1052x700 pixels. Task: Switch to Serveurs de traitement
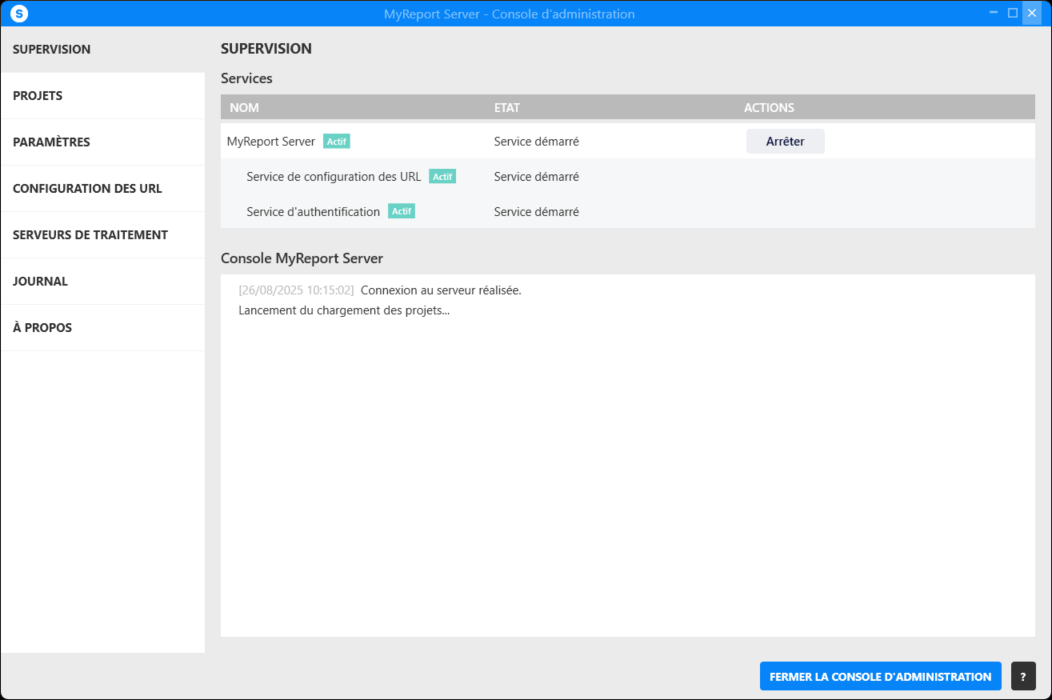coord(90,235)
